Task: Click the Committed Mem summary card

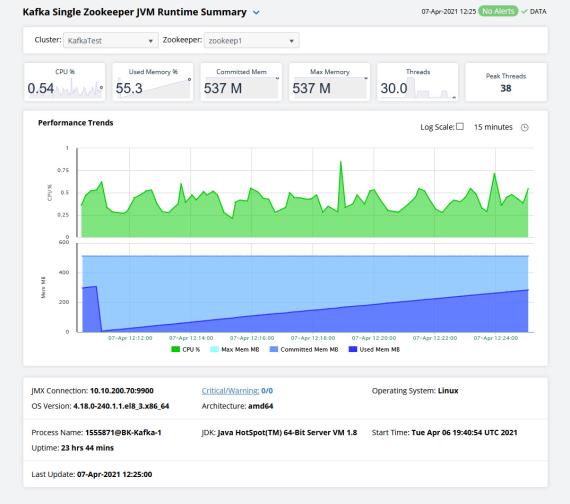Action: click(x=241, y=82)
